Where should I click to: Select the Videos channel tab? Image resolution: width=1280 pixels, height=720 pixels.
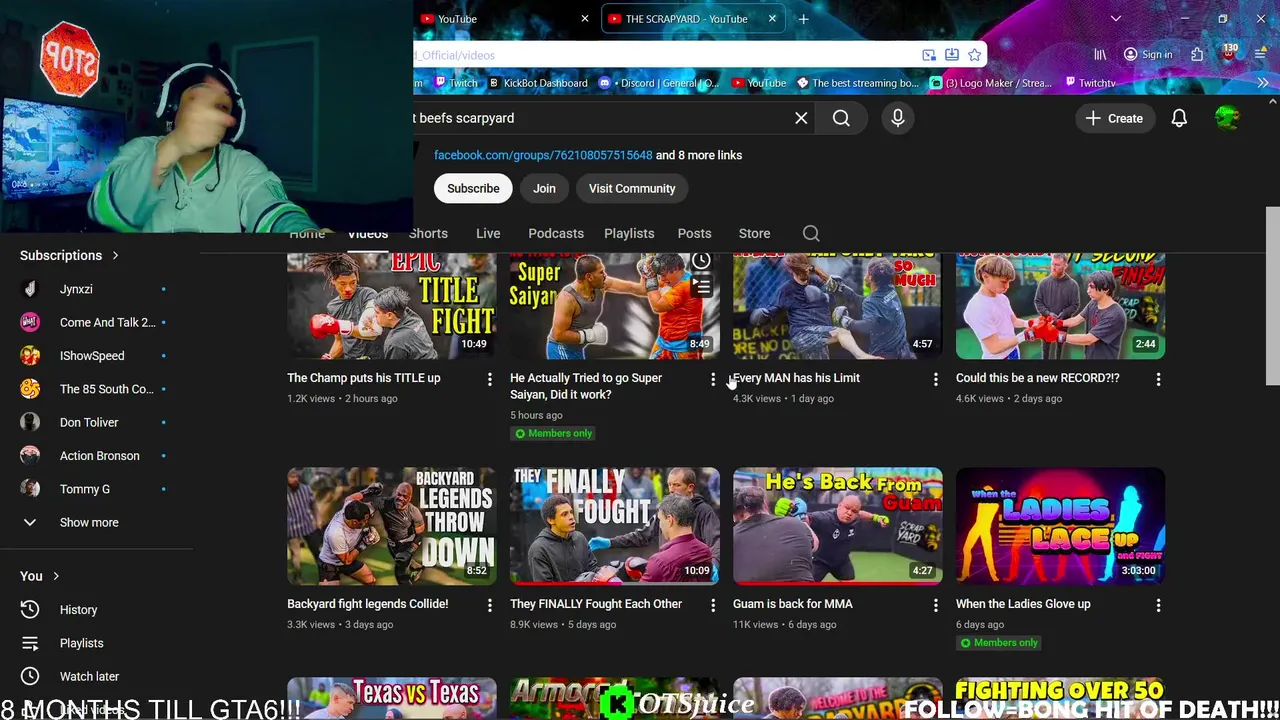(368, 233)
